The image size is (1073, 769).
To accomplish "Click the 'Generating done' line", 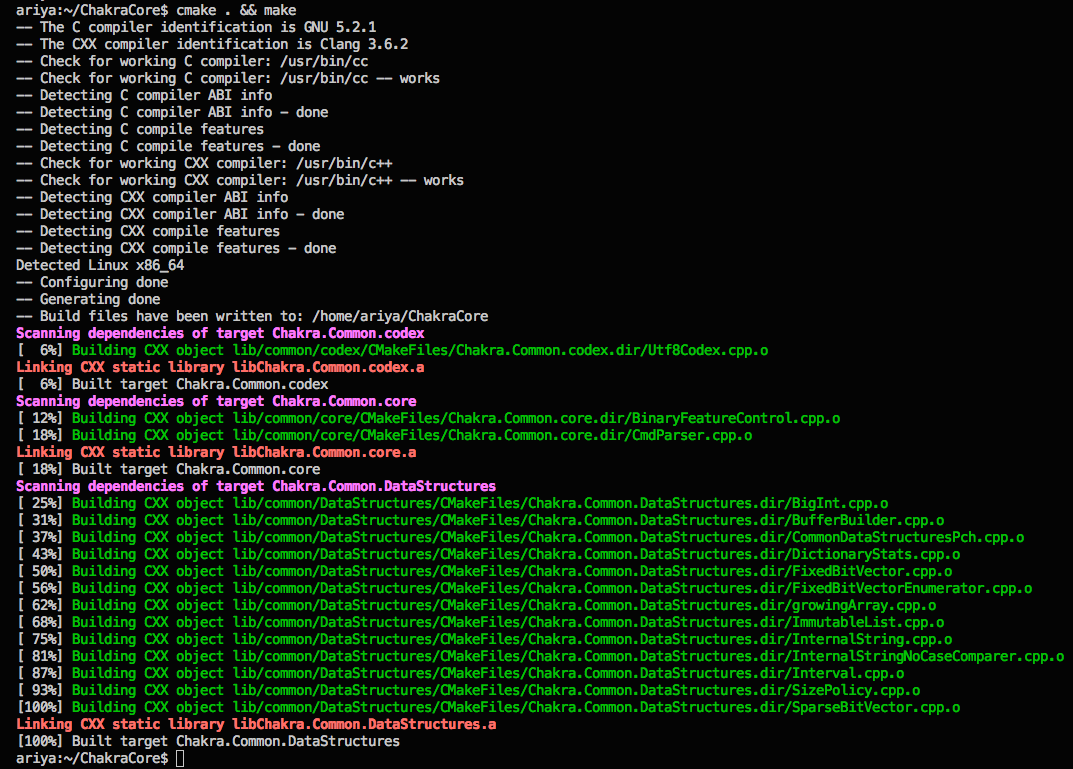I will (88, 300).
